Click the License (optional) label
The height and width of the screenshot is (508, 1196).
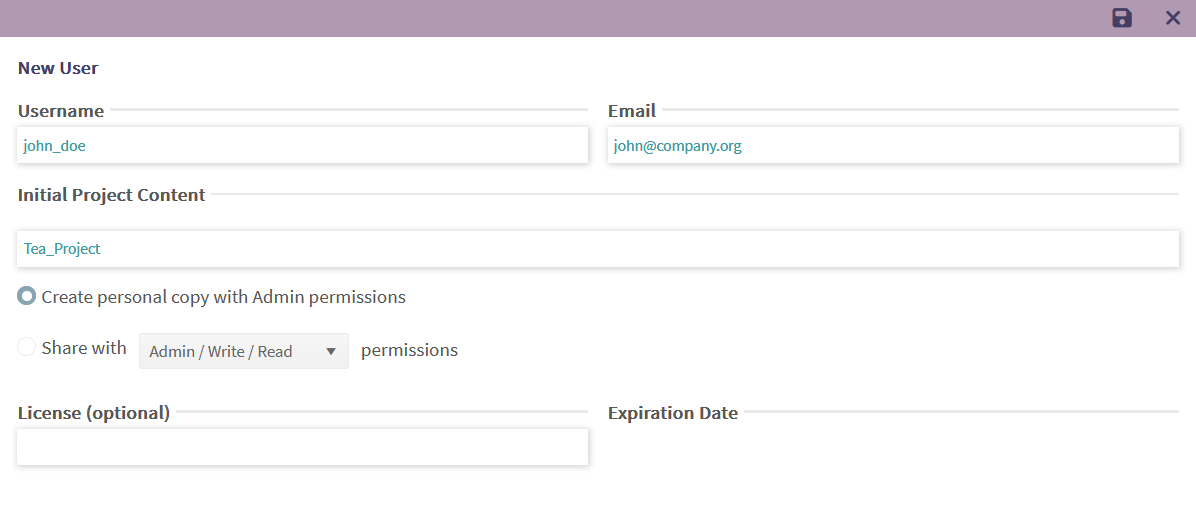pos(94,413)
